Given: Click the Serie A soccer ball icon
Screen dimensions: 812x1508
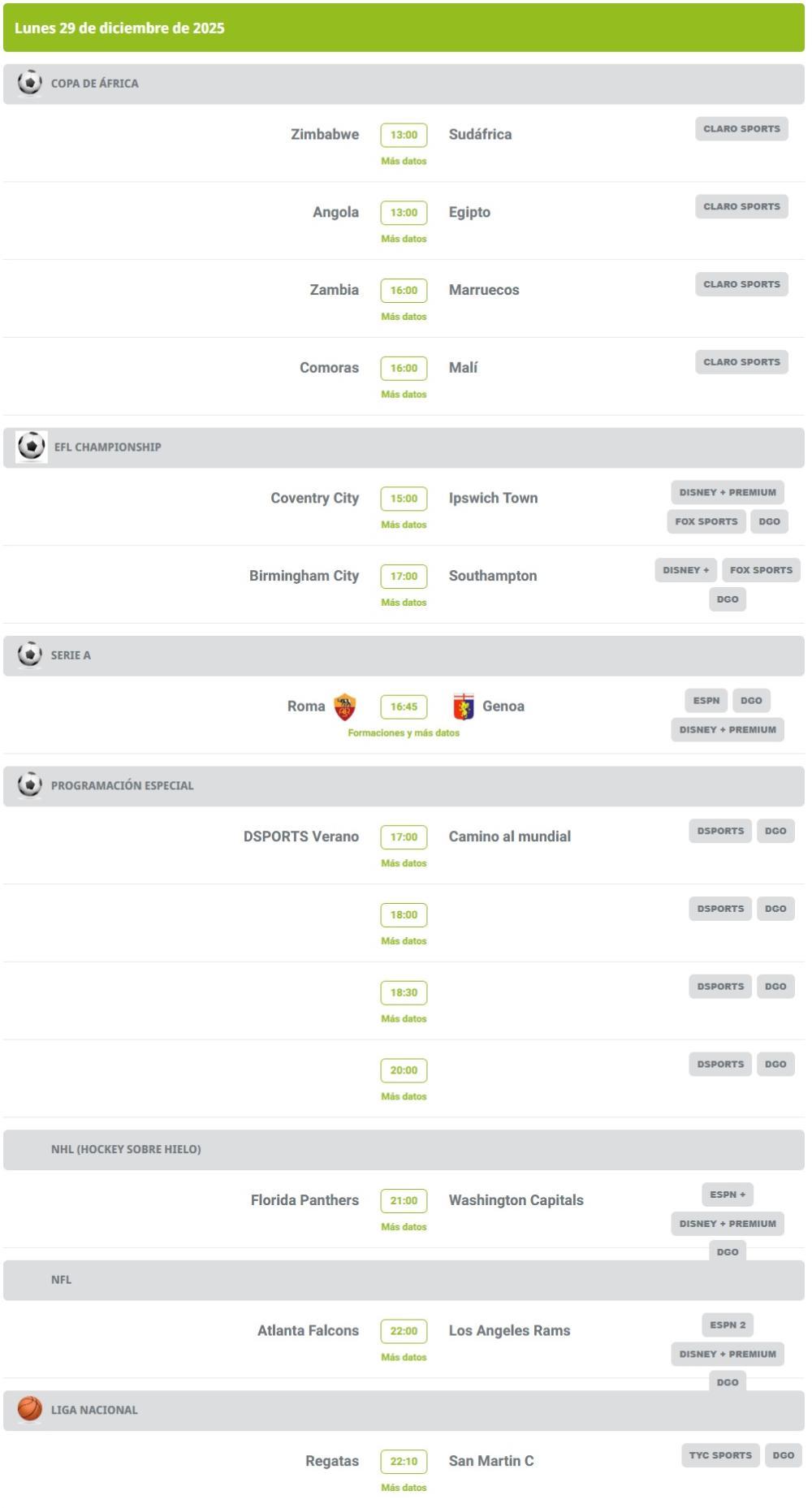Looking at the screenshot, I should click(x=30, y=655).
